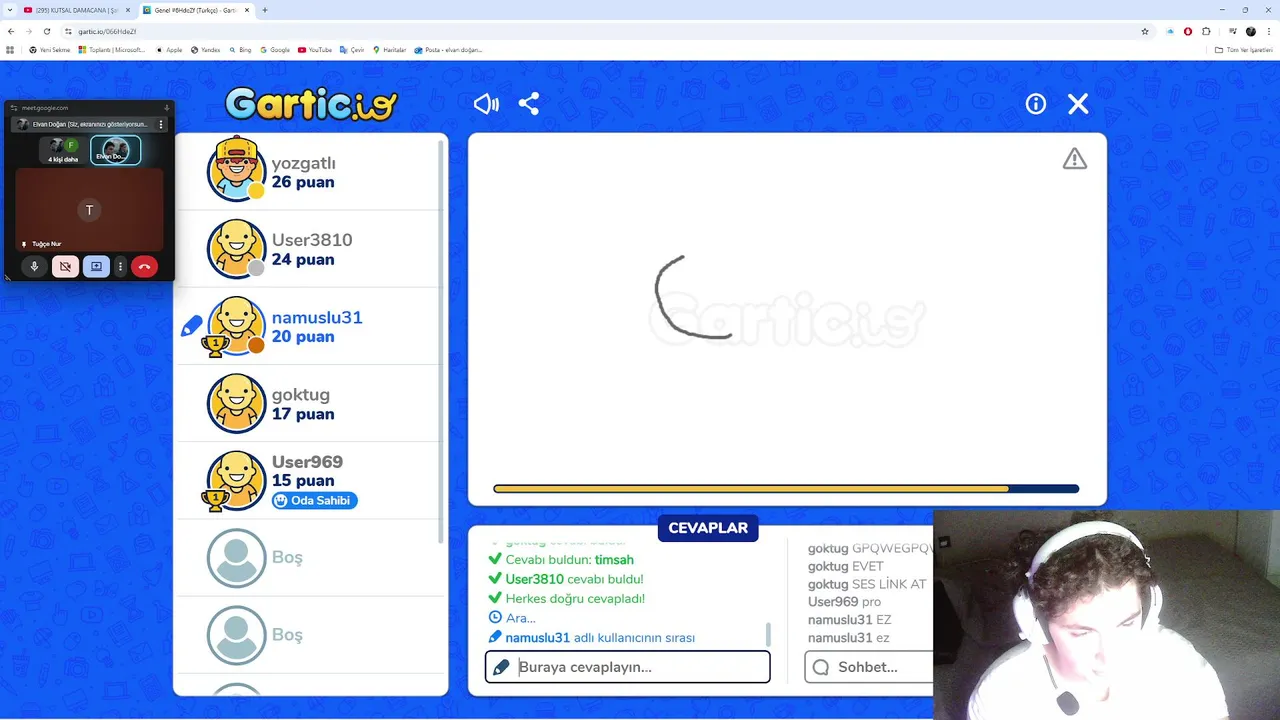
Task: Open the Apple bookmark
Action: 169,49
